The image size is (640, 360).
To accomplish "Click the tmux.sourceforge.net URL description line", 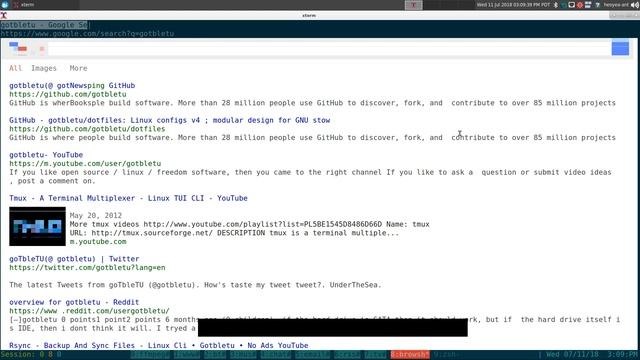I will point(234,233).
